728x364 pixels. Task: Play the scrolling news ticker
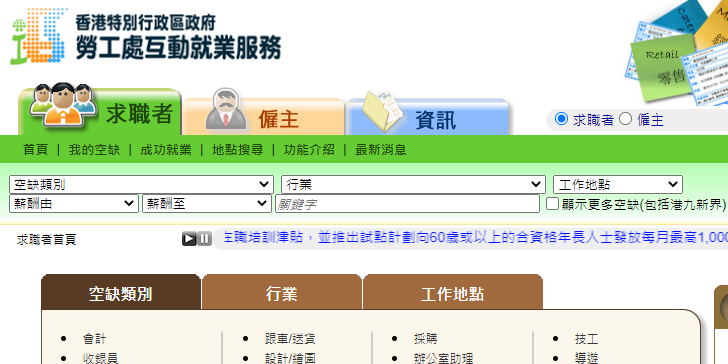pyautogui.click(x=189, y=239)
